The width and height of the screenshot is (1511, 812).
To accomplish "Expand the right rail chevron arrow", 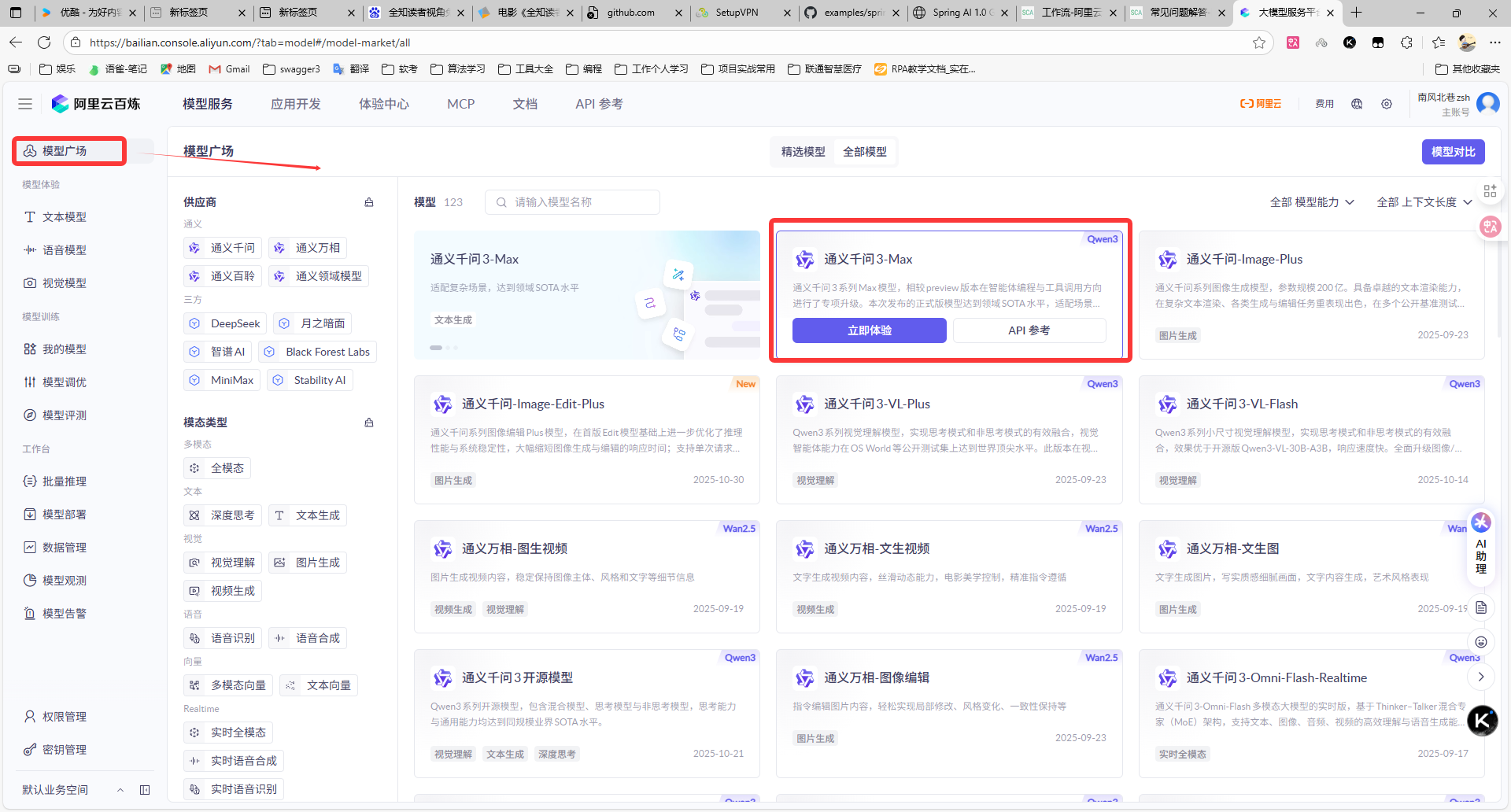I will (x=1481, y=677).
